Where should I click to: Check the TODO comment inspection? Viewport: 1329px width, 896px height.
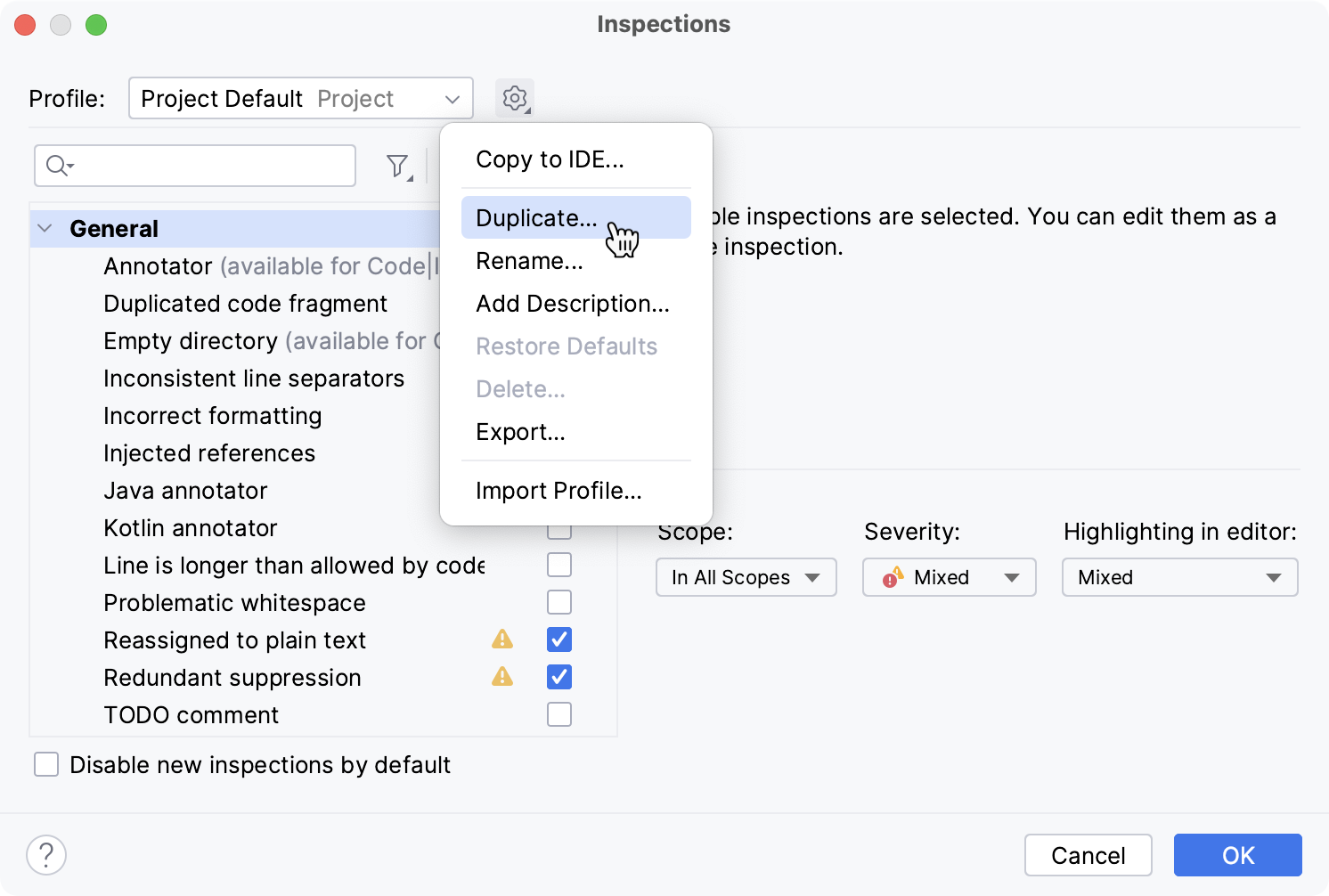559,713
